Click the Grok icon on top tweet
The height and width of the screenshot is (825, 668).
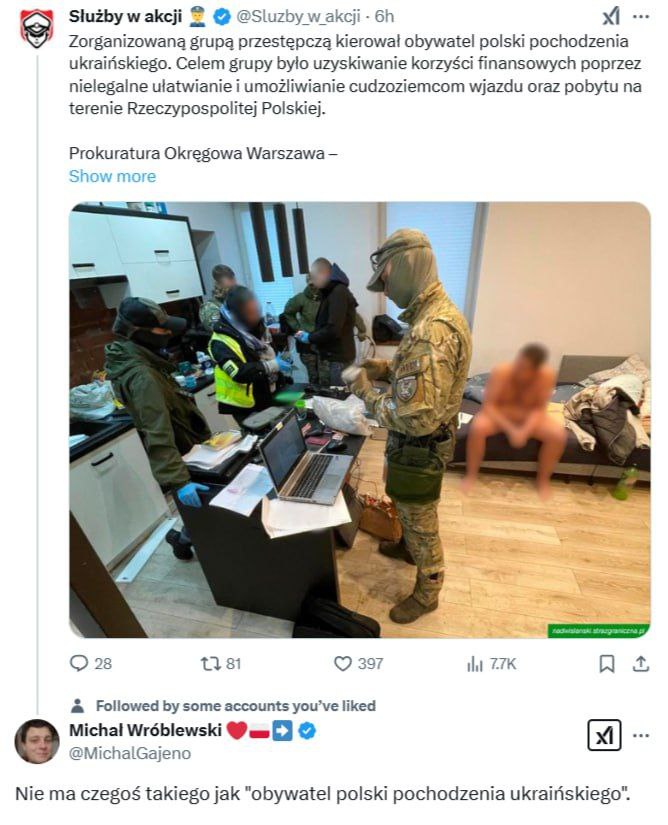[x=611, y=17]
